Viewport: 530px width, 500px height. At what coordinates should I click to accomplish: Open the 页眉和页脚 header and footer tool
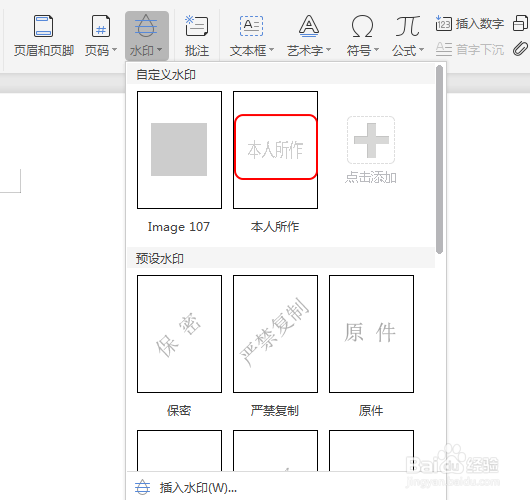44,35
